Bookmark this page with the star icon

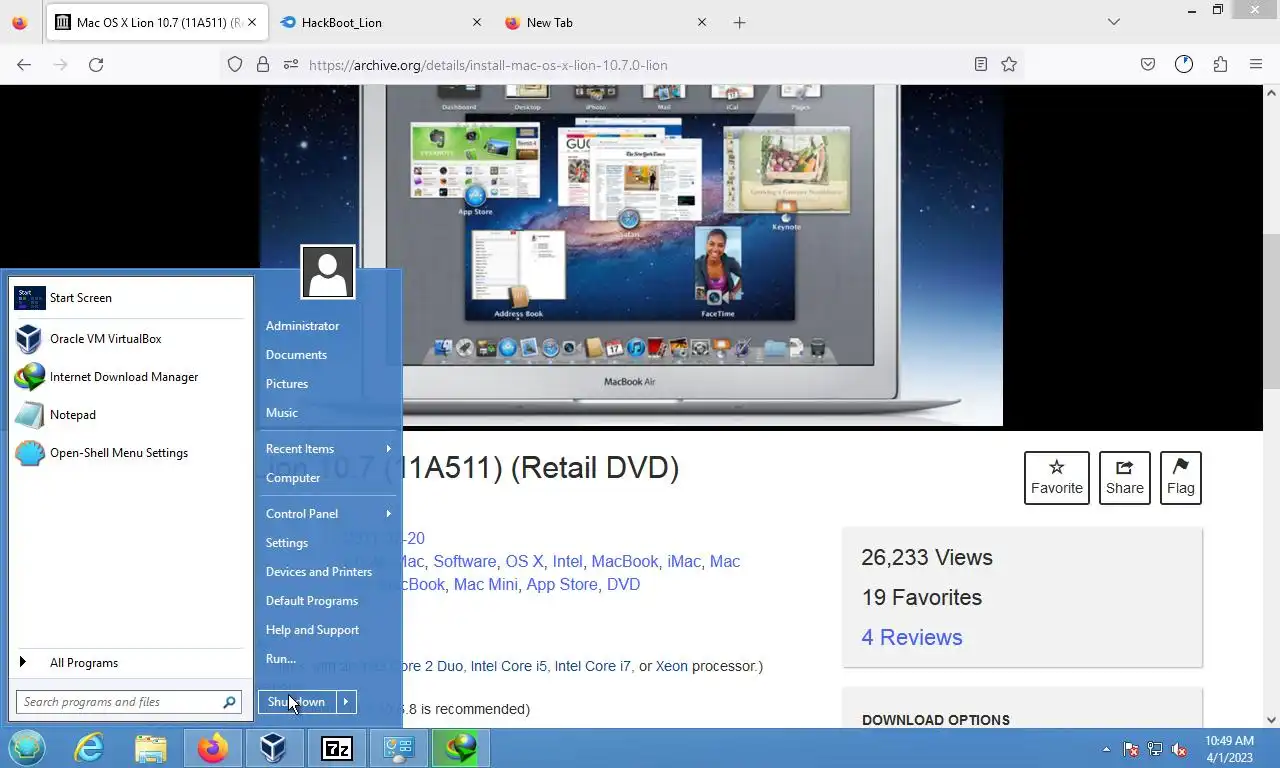[1009, 65]
